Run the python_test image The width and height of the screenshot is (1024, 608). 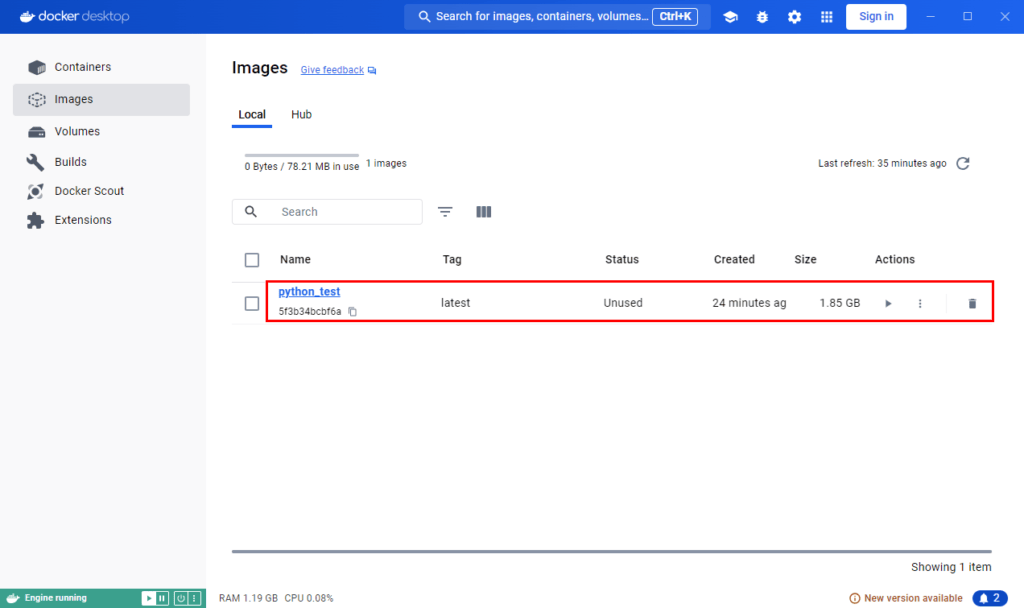[x=887, y=303]
